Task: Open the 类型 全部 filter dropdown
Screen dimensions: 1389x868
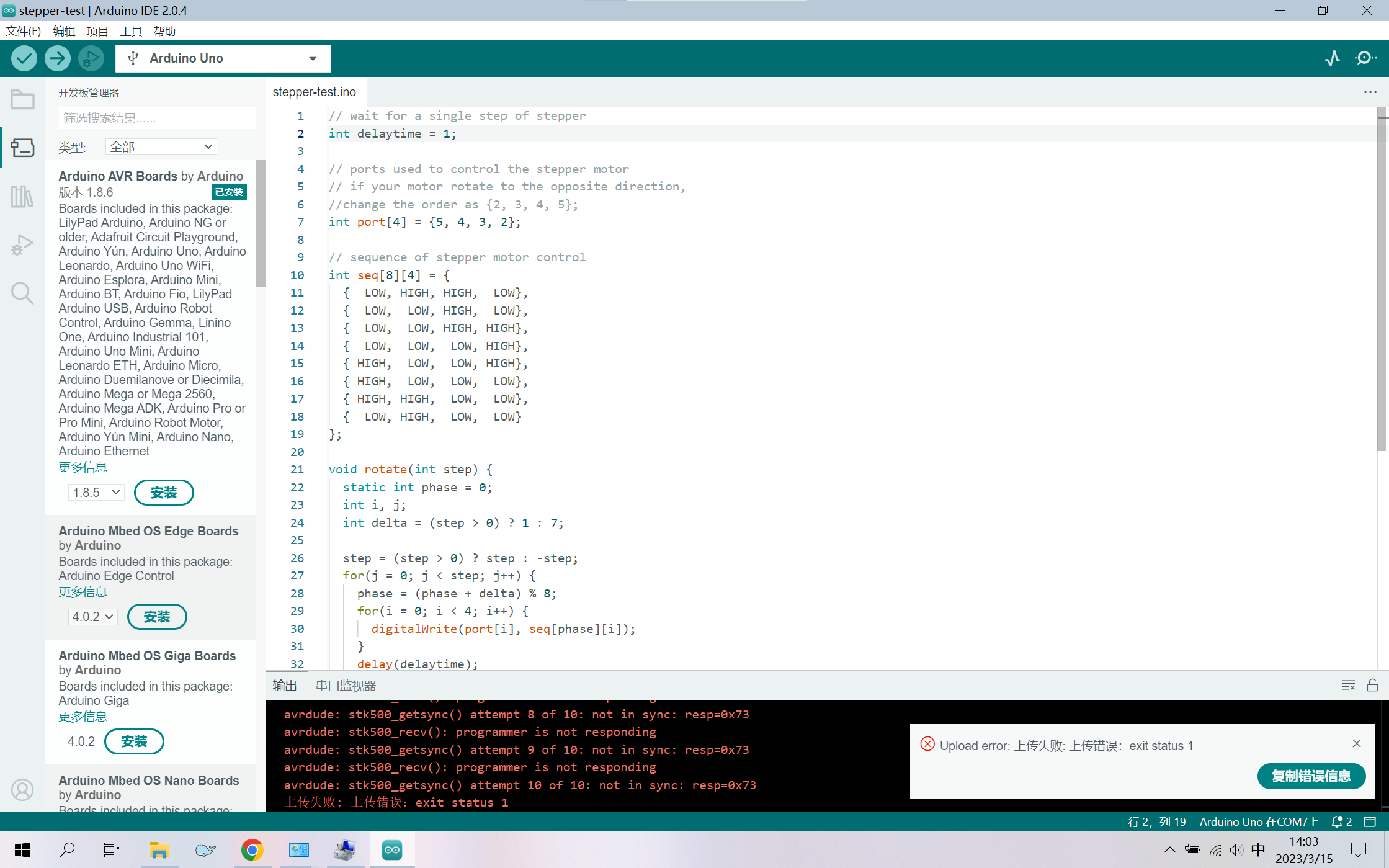Action: [161, 147]
